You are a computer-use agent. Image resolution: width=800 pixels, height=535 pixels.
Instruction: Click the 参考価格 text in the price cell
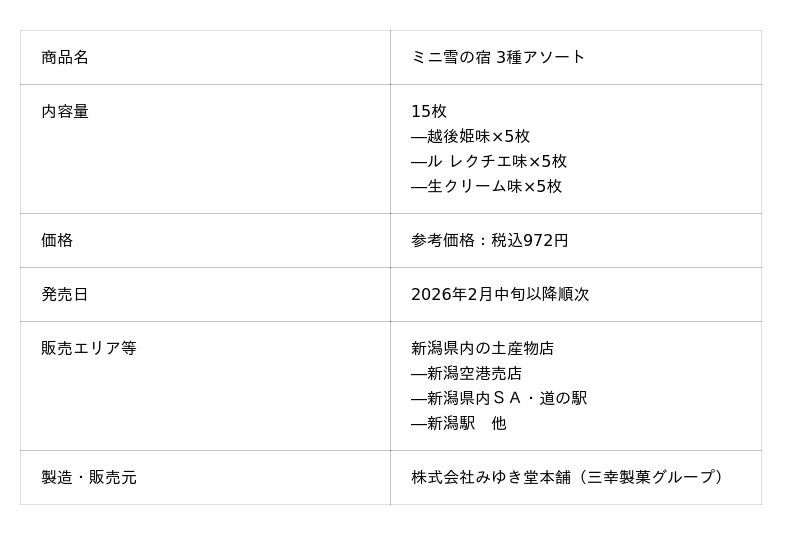tap(443, 240)
